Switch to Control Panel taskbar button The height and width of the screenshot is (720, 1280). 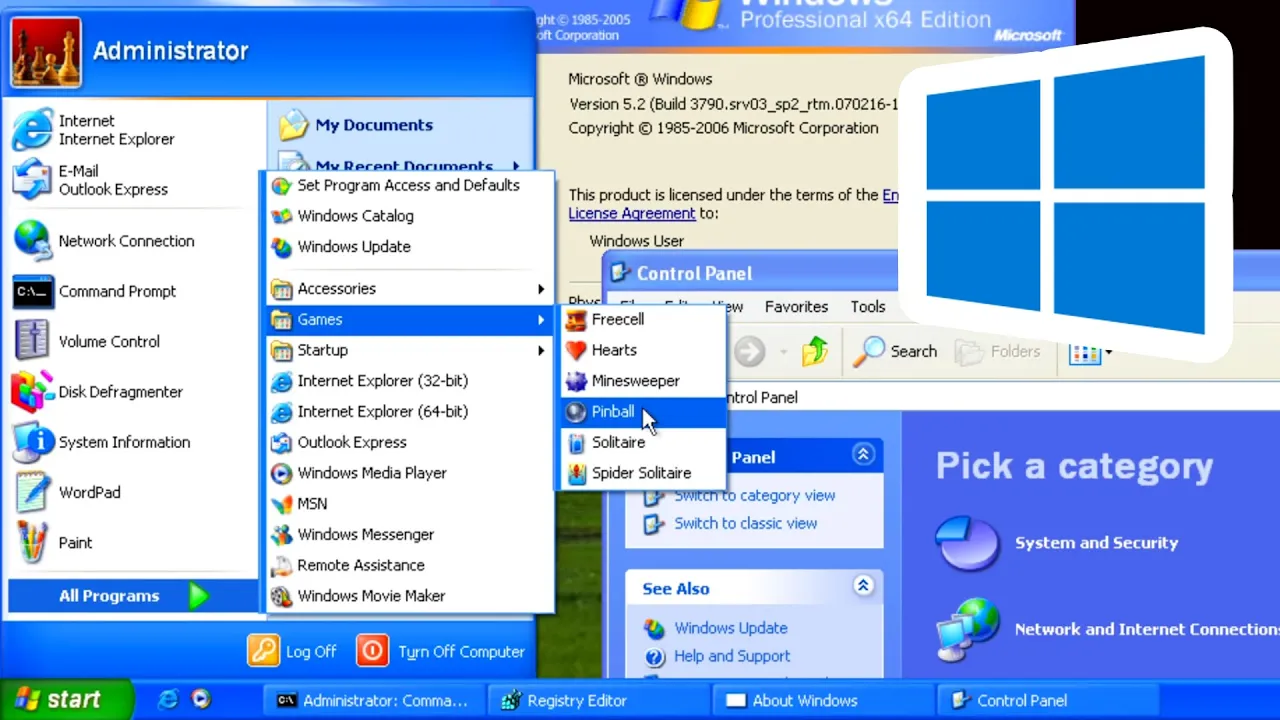(x=1048, y=701)
